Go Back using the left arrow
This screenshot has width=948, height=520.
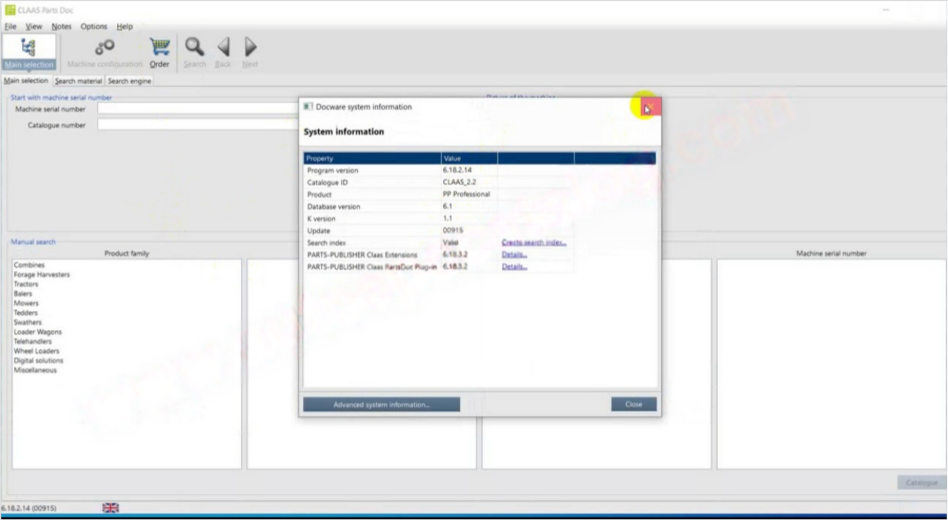tap(223, 52)
